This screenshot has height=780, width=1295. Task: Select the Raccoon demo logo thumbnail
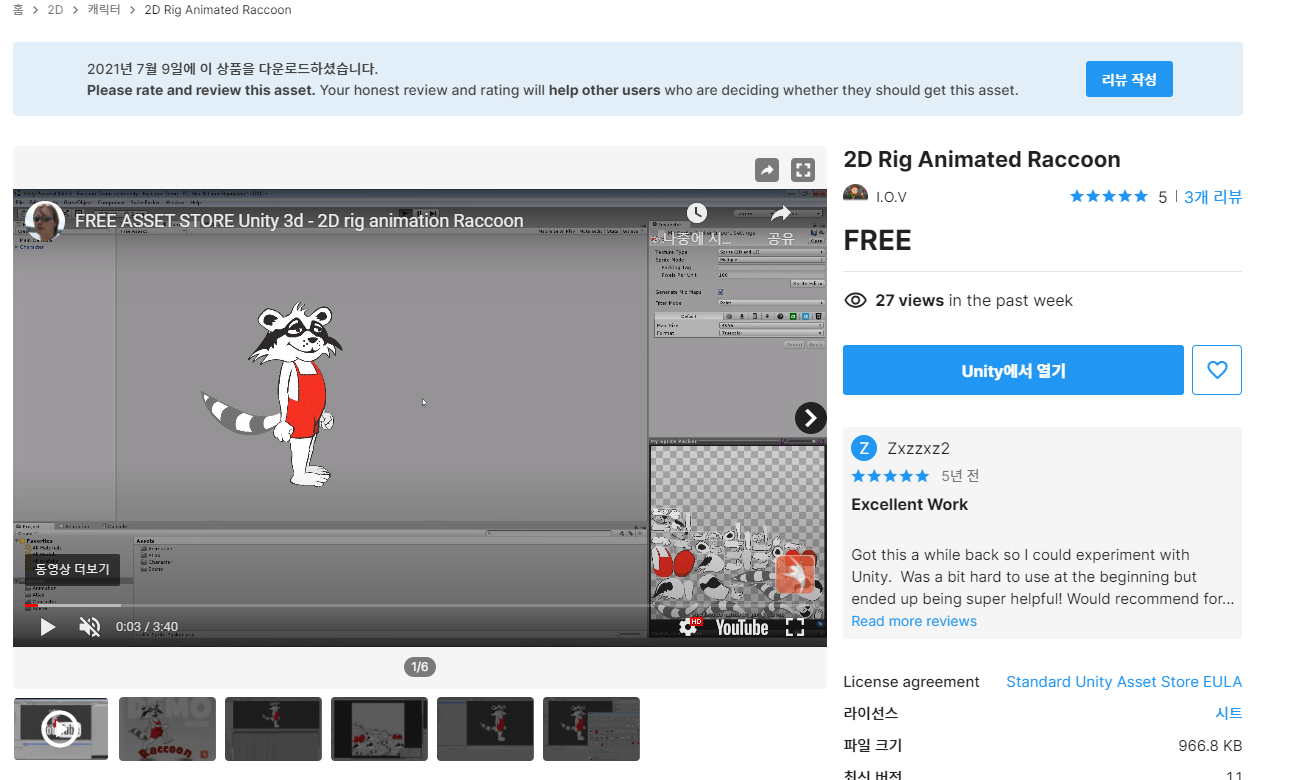pos(167,729)
